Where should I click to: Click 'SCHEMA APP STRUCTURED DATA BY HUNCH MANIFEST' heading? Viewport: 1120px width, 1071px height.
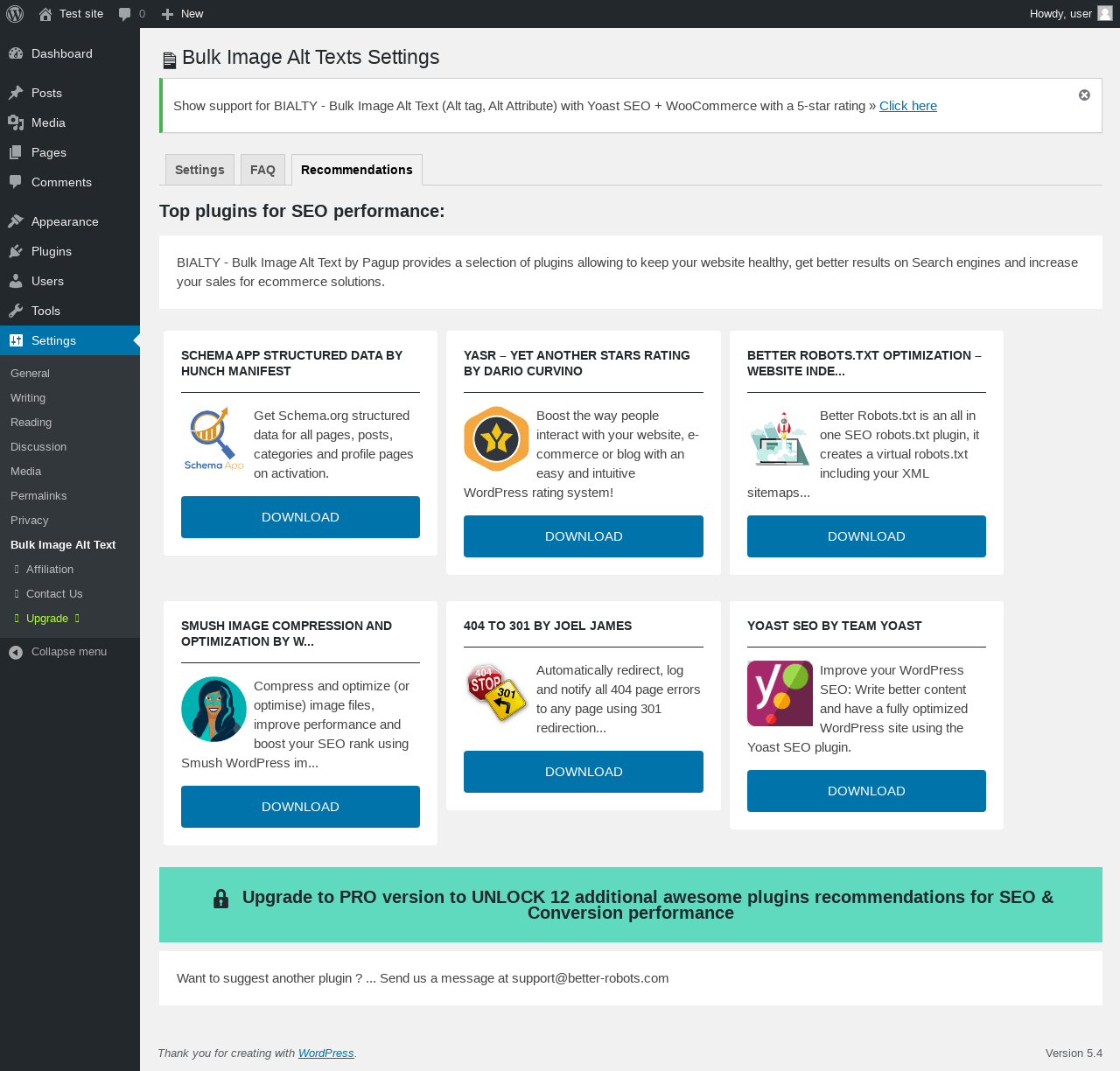point(291,363)
